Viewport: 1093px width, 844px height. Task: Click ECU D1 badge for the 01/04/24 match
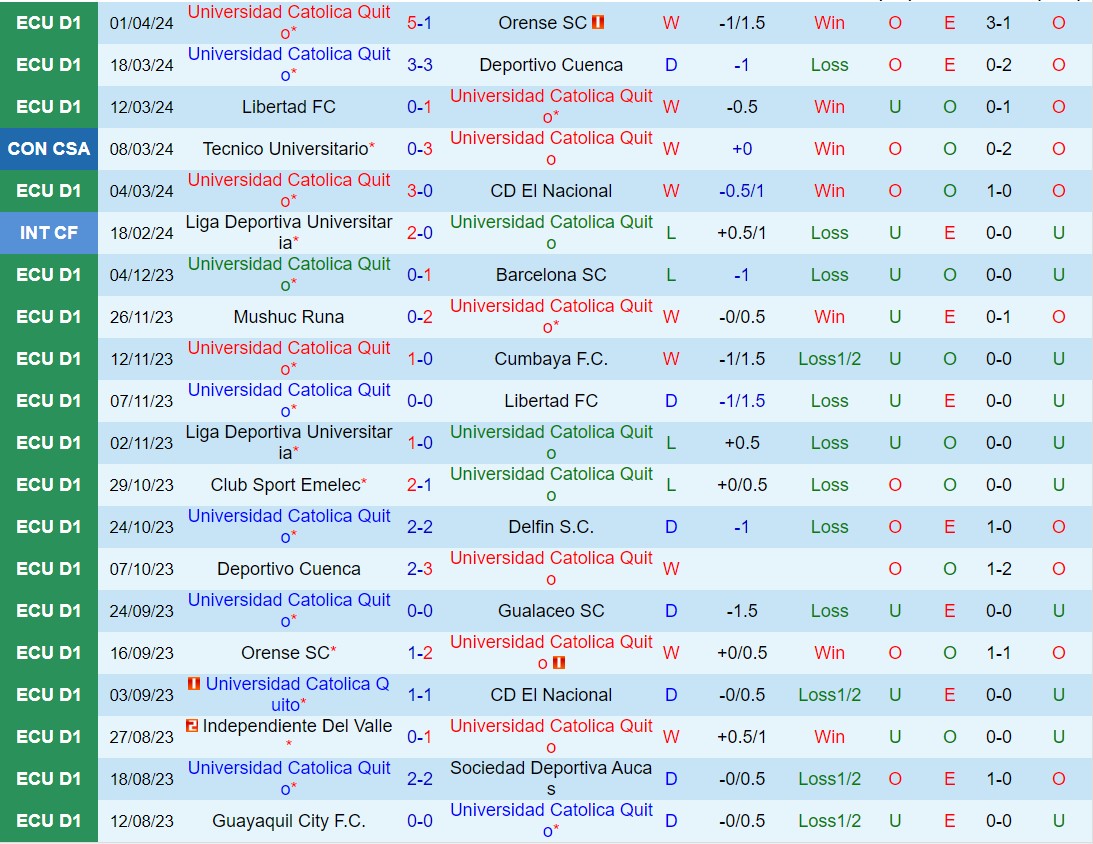point(49,23)
